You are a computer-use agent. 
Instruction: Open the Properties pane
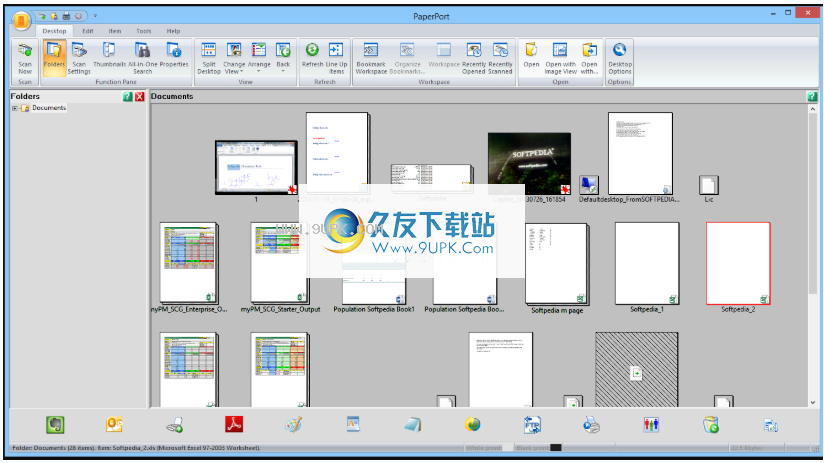pos(174,55)
